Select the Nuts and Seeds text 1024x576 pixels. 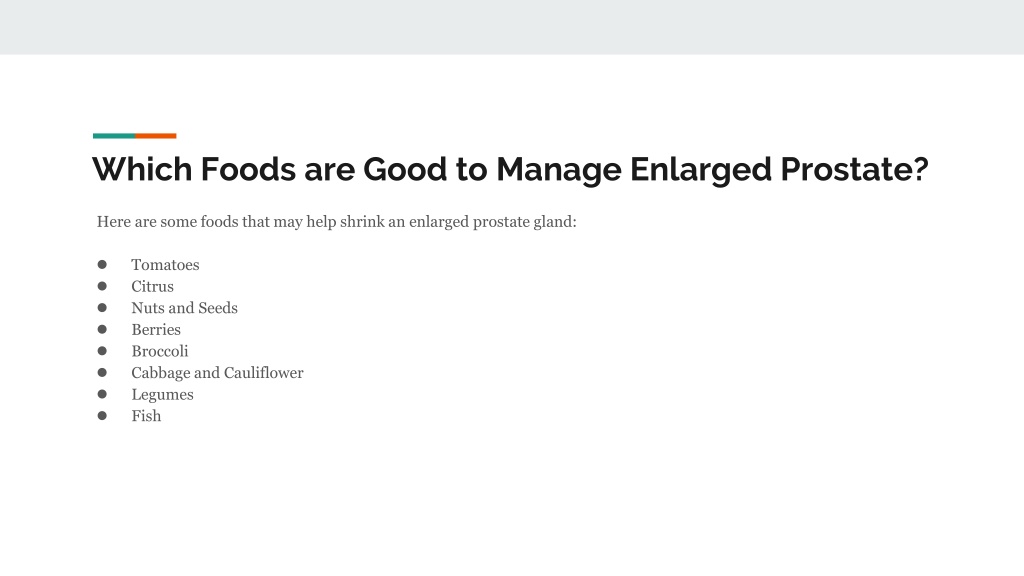(184, 308)
